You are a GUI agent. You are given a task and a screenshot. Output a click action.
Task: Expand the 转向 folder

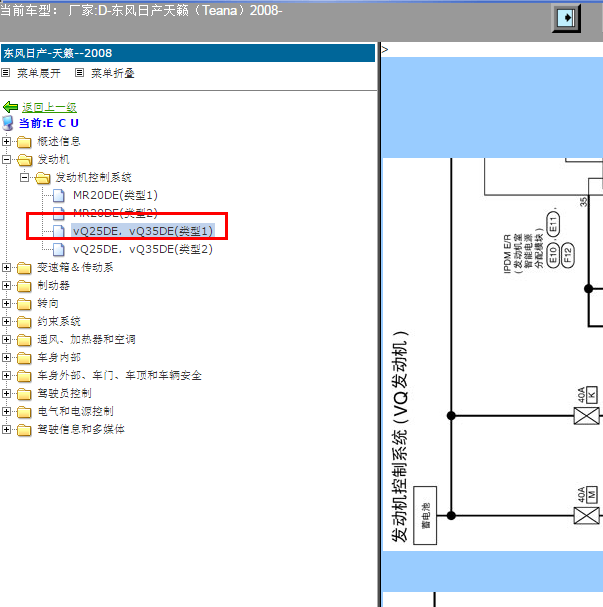pos(6,303)
